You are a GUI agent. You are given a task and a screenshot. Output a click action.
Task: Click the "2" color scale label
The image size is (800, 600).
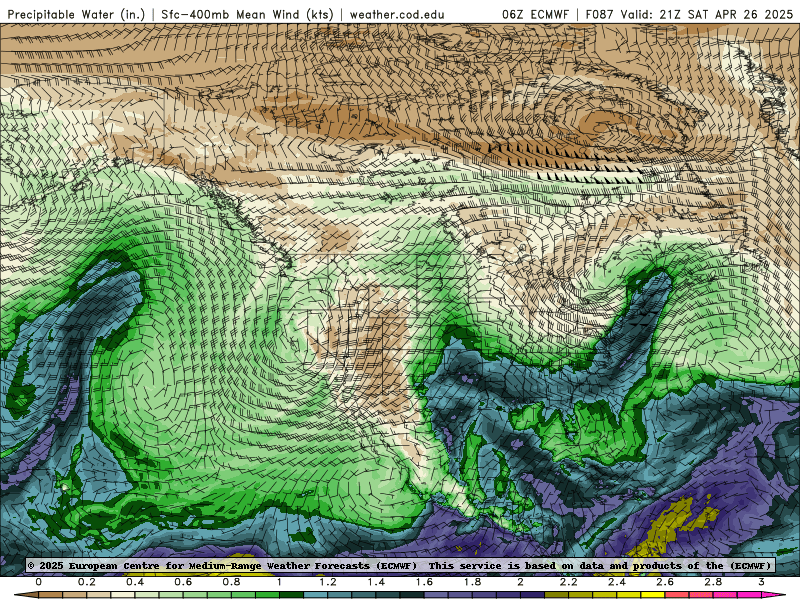tap(520, 582)
